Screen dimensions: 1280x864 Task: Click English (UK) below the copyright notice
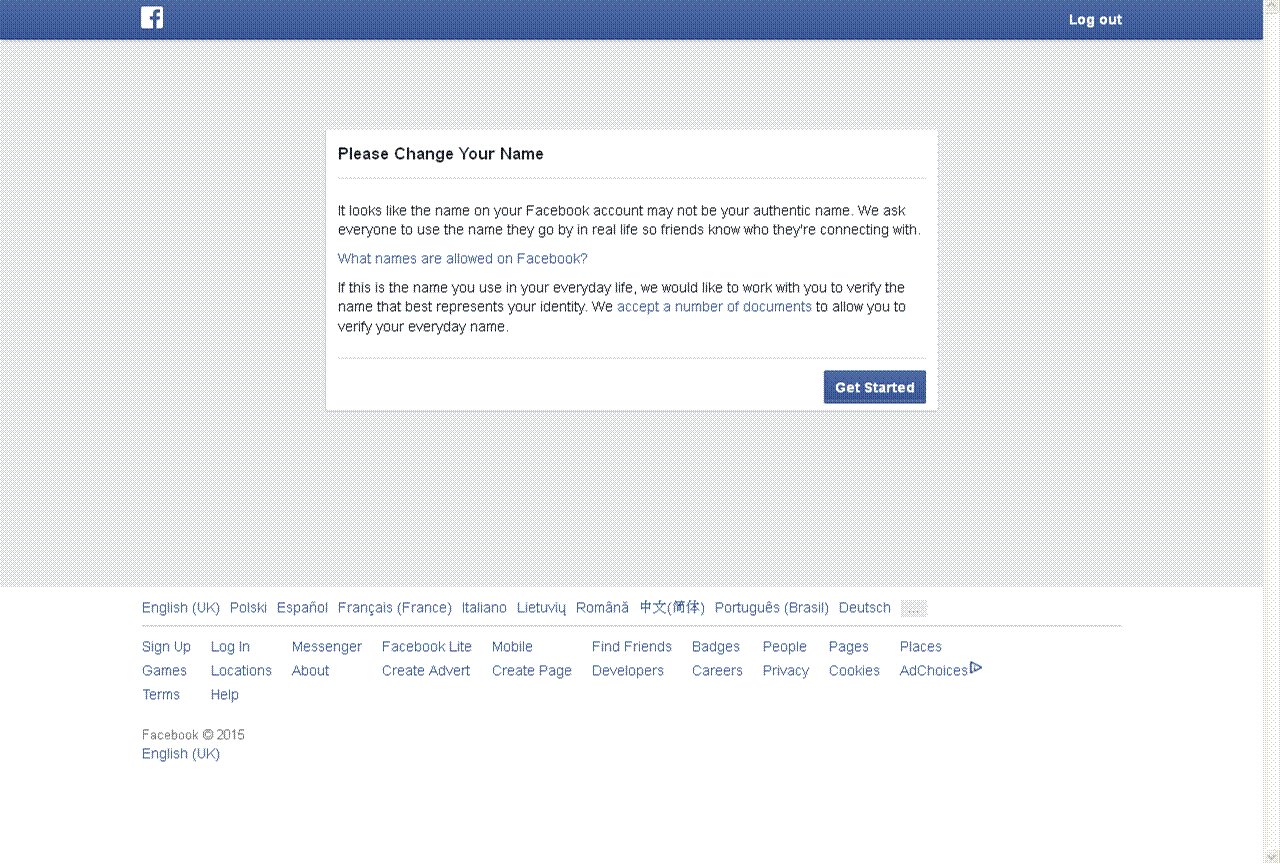pos(180,753)
